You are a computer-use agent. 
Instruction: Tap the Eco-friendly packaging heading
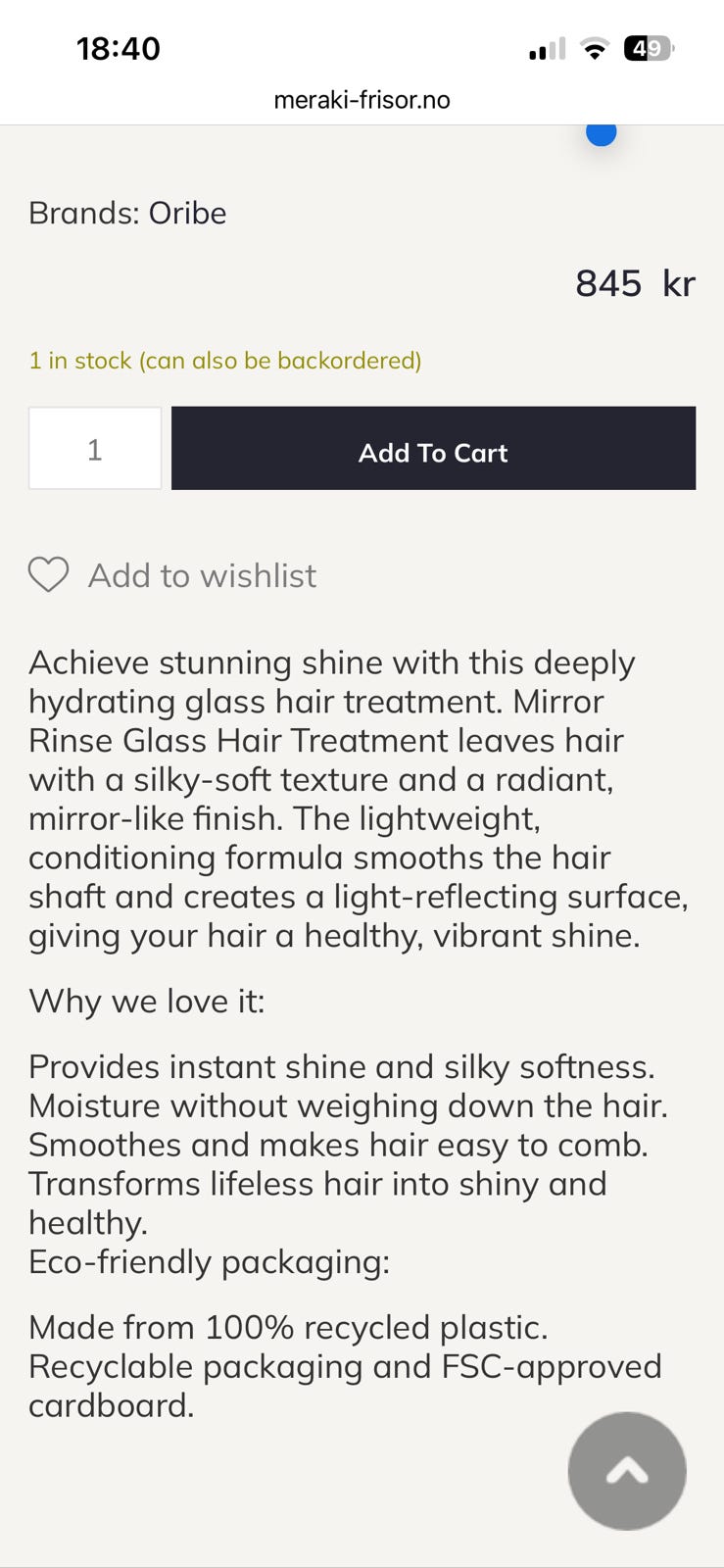(x=209, y=1262)
